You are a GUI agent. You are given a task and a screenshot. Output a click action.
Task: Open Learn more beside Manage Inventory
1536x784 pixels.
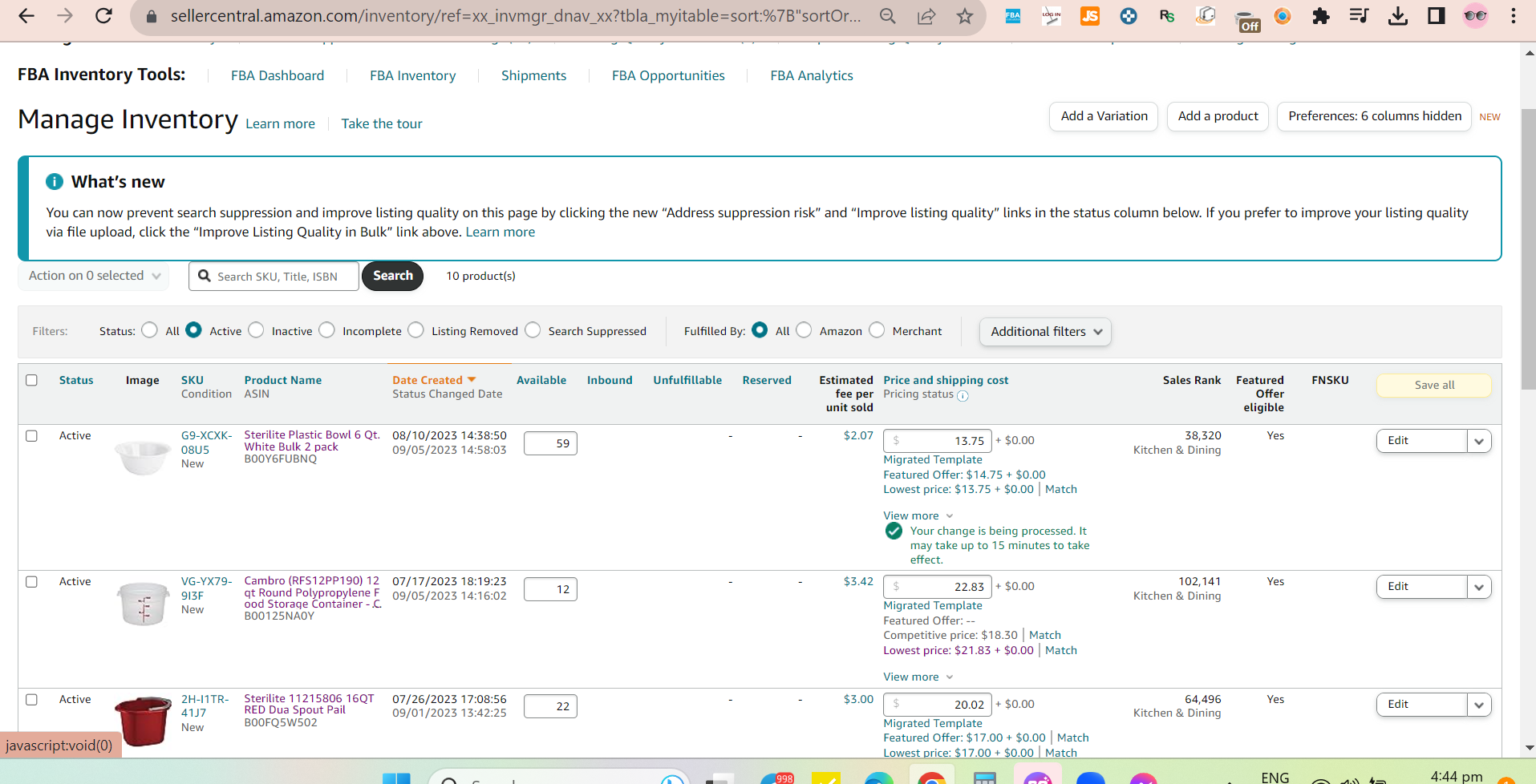click(x=280, y=123)
